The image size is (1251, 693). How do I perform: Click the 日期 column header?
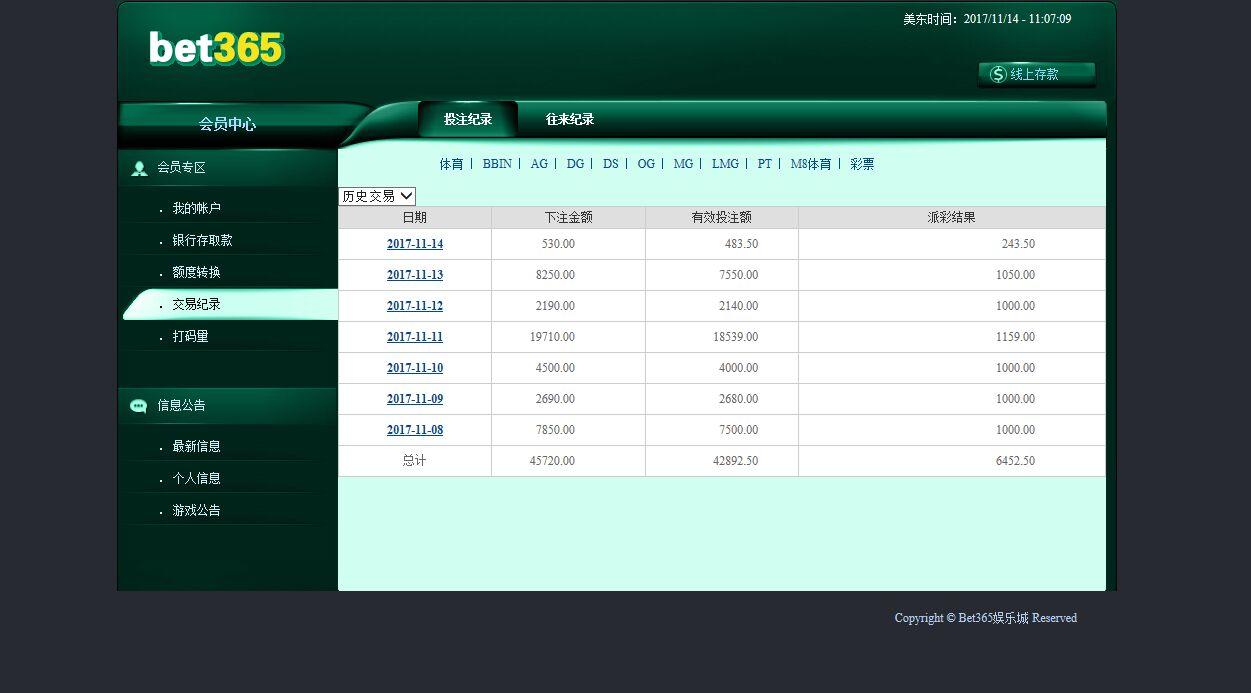[414, 217]
